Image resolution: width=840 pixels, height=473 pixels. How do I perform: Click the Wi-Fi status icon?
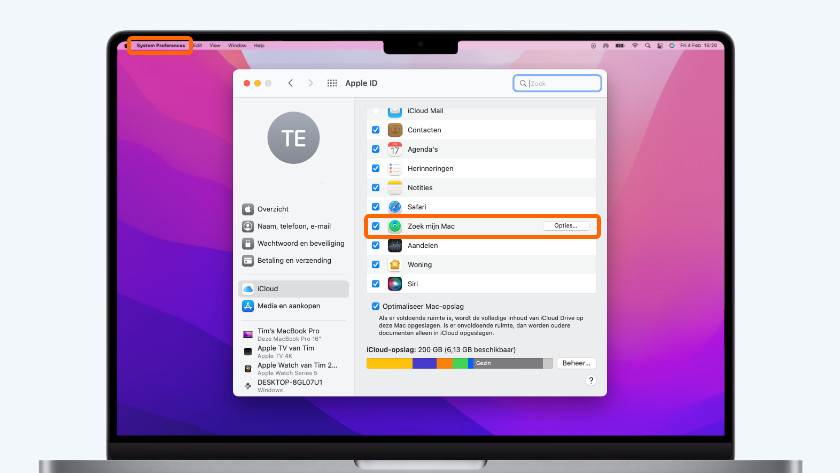click(x=635, y=46)
